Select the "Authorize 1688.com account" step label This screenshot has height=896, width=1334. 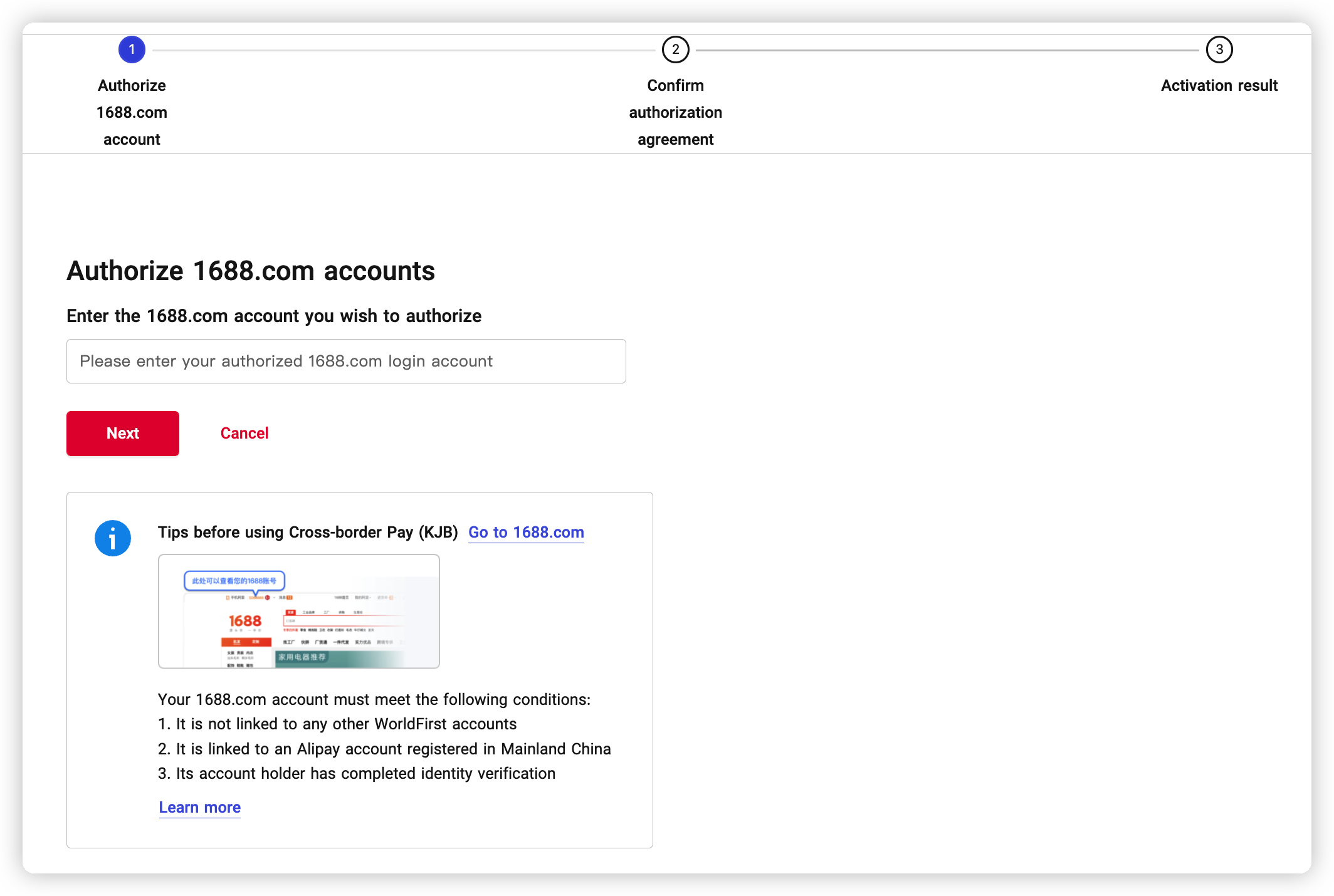(x=132, y=112)
